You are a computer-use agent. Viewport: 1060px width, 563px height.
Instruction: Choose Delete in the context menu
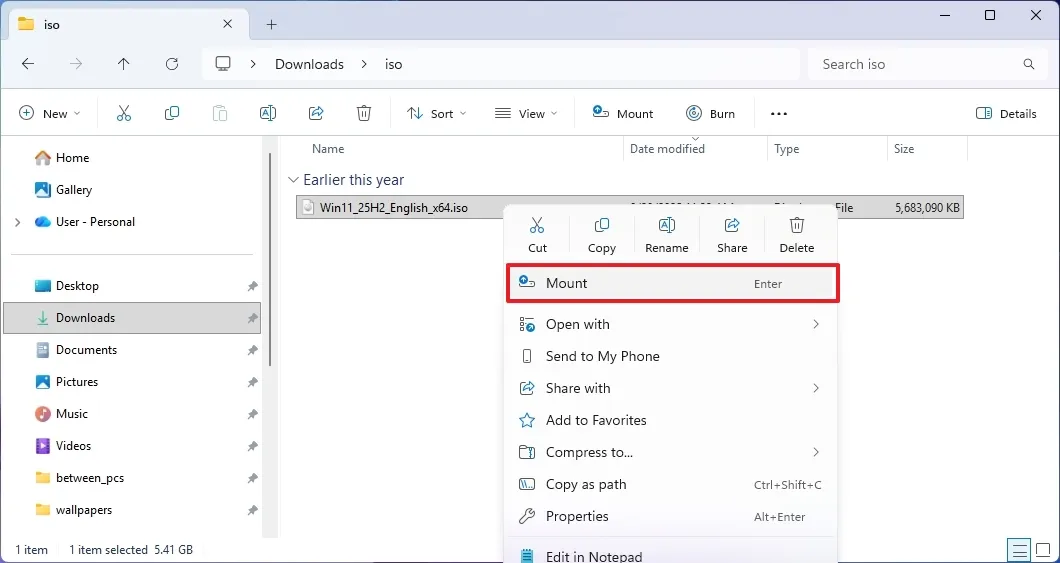[x=797, y=235]
